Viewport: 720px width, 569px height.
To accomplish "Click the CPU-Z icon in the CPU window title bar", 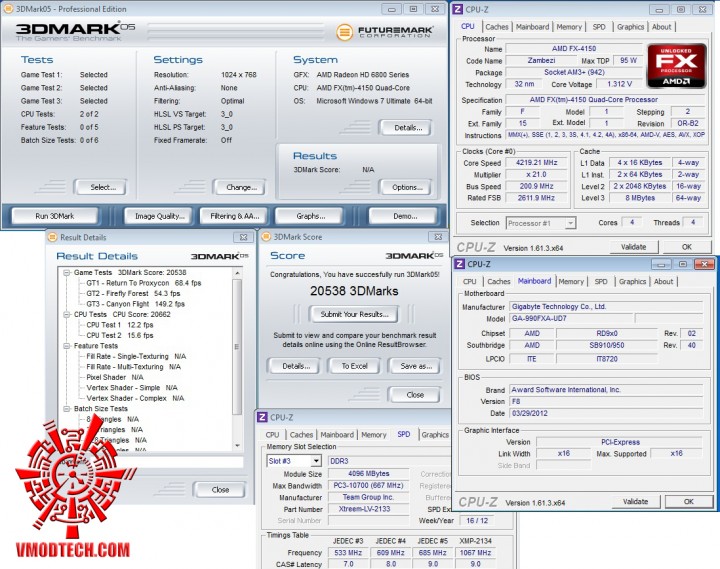I will pyautogui.click(x=458, y=9).
